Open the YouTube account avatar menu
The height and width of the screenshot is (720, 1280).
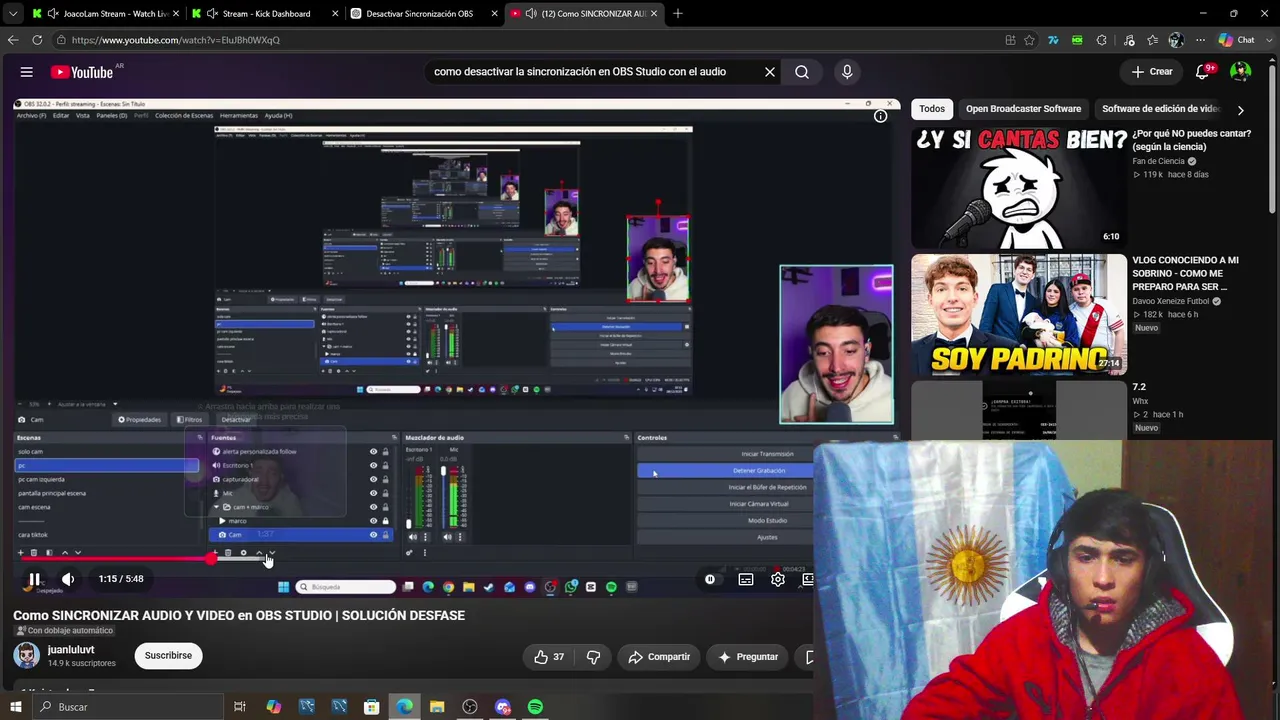tap(1241, 72)
